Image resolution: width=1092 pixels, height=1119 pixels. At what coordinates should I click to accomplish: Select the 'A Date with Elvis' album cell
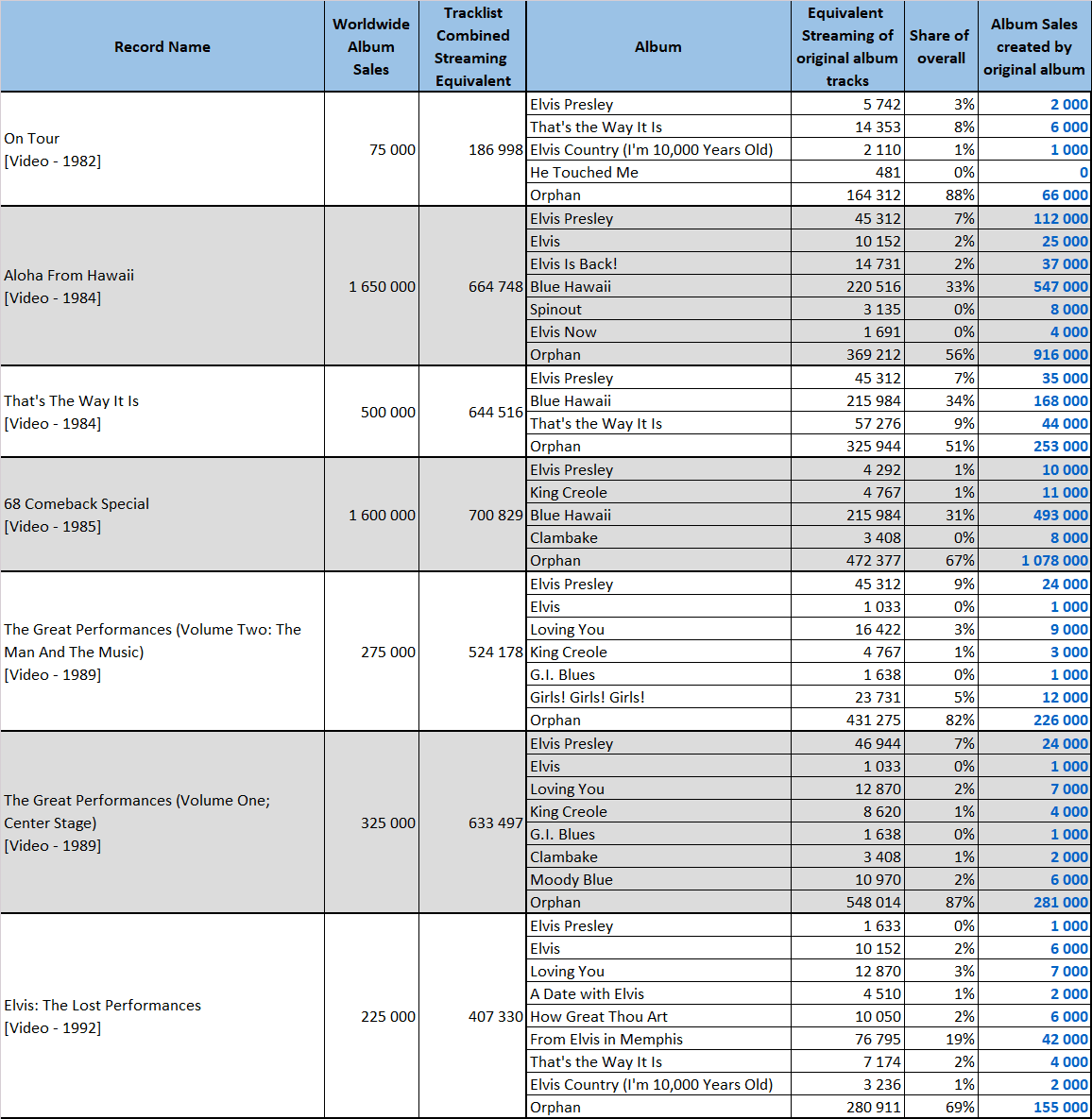pos(658,993)
